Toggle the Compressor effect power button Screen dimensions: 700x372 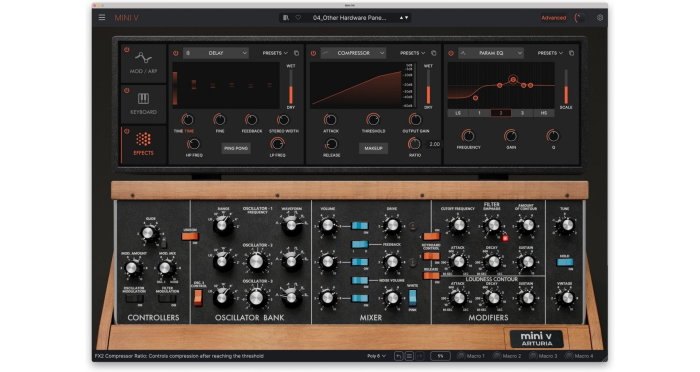313,53
